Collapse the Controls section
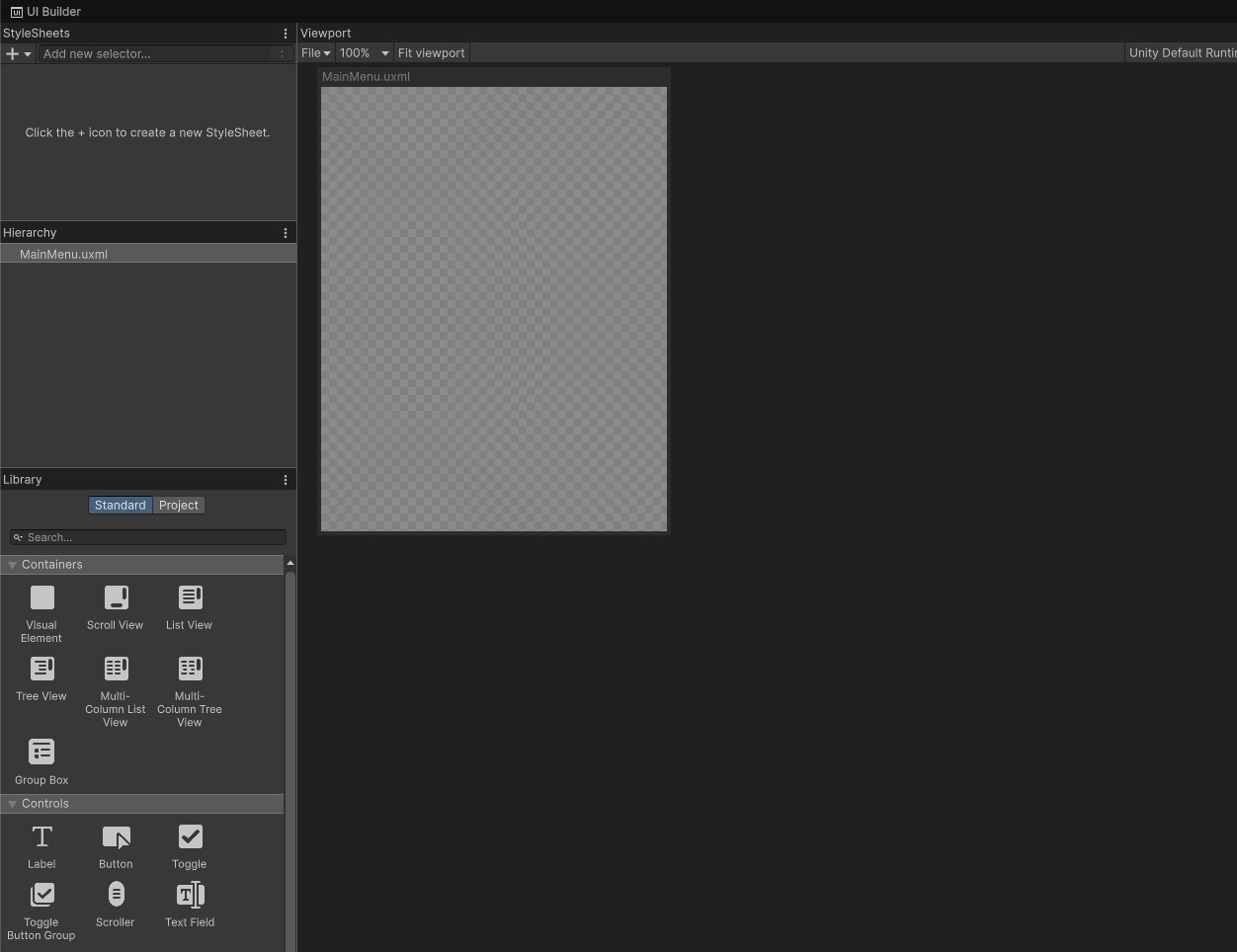 pos(12,804)
